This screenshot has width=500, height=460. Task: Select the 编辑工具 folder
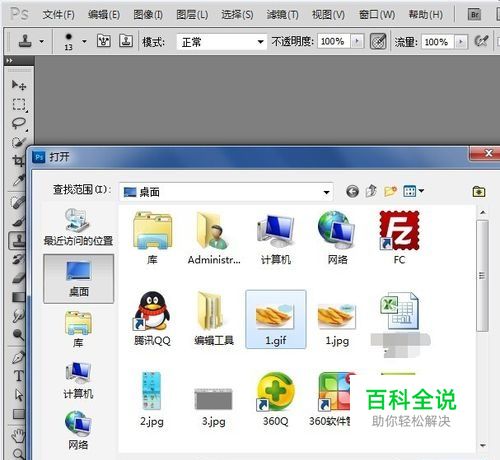tap(214, 318)
